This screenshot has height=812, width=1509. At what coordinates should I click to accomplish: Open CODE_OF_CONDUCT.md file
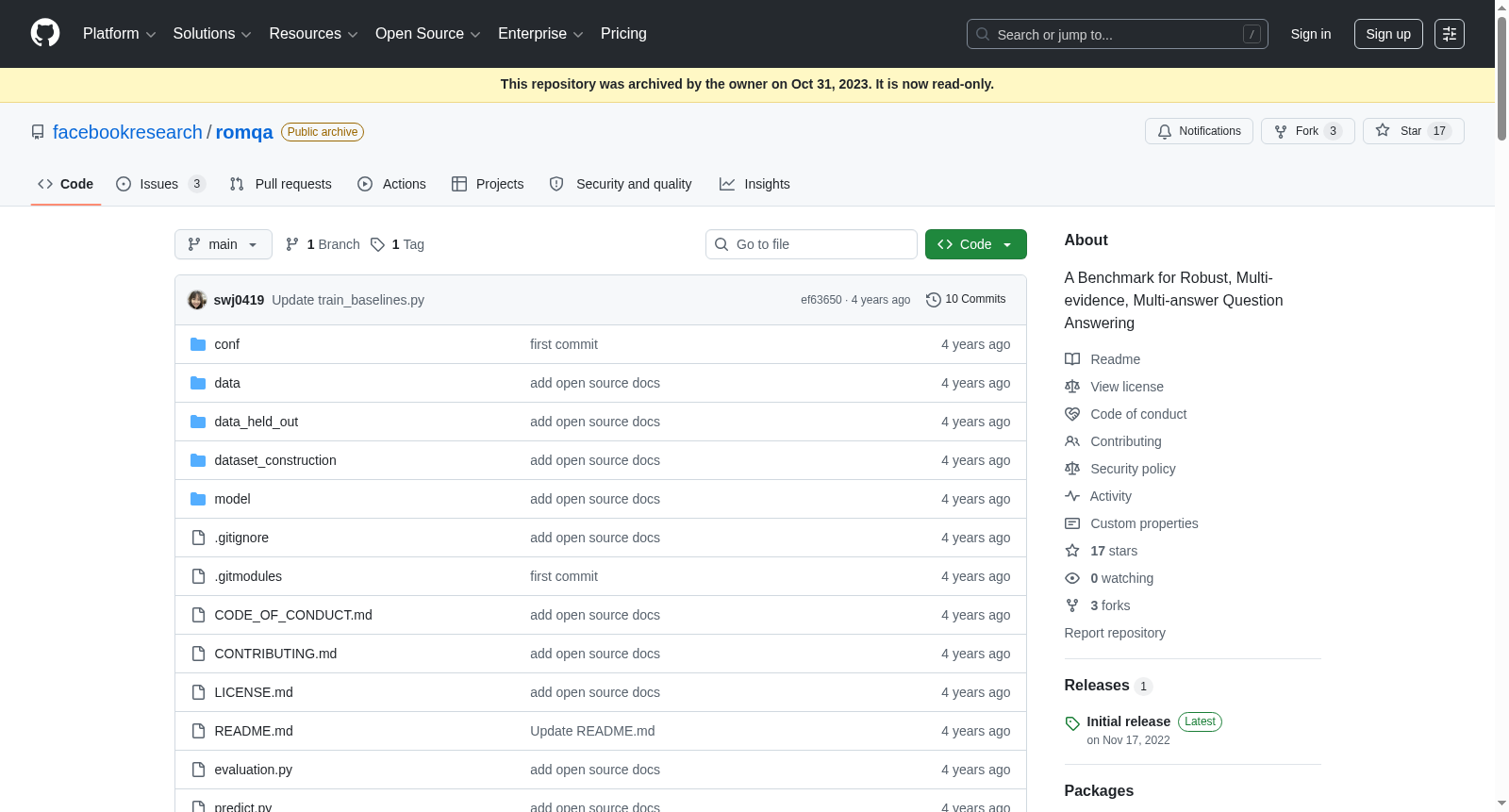pyautogui.click(x=293, y=615)
